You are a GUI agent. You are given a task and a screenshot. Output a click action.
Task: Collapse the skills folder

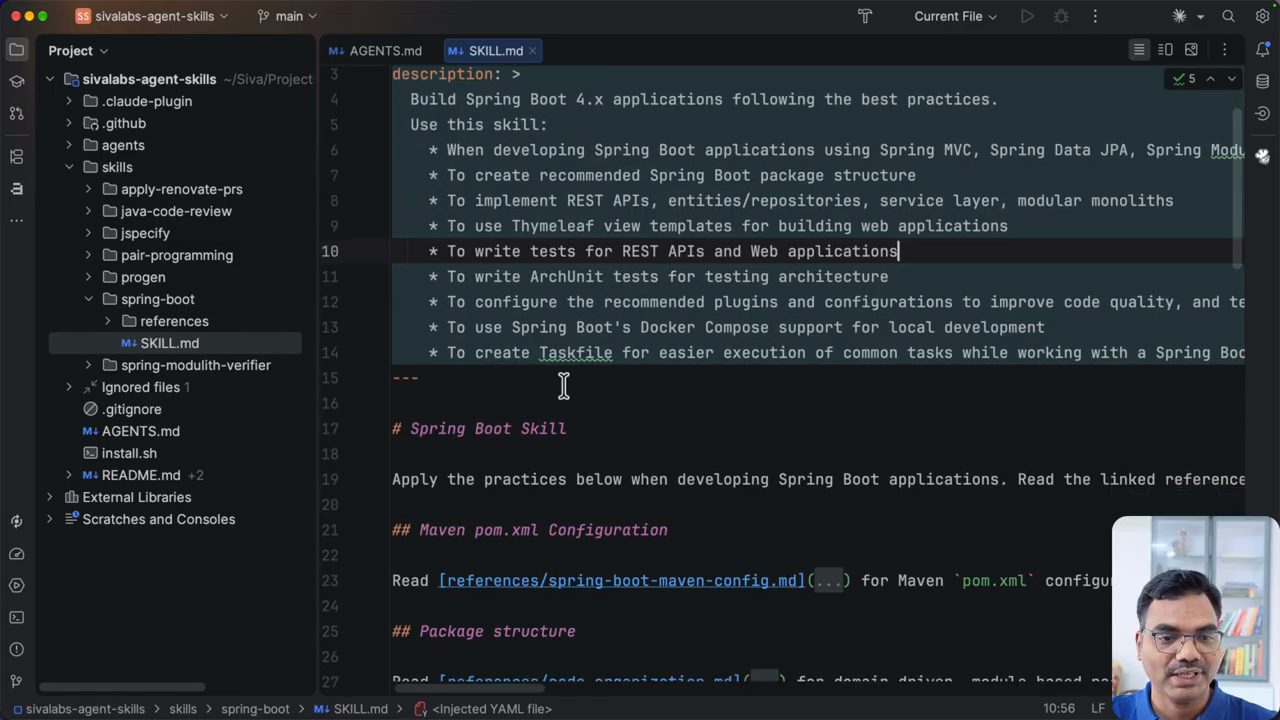coord(69,167)
